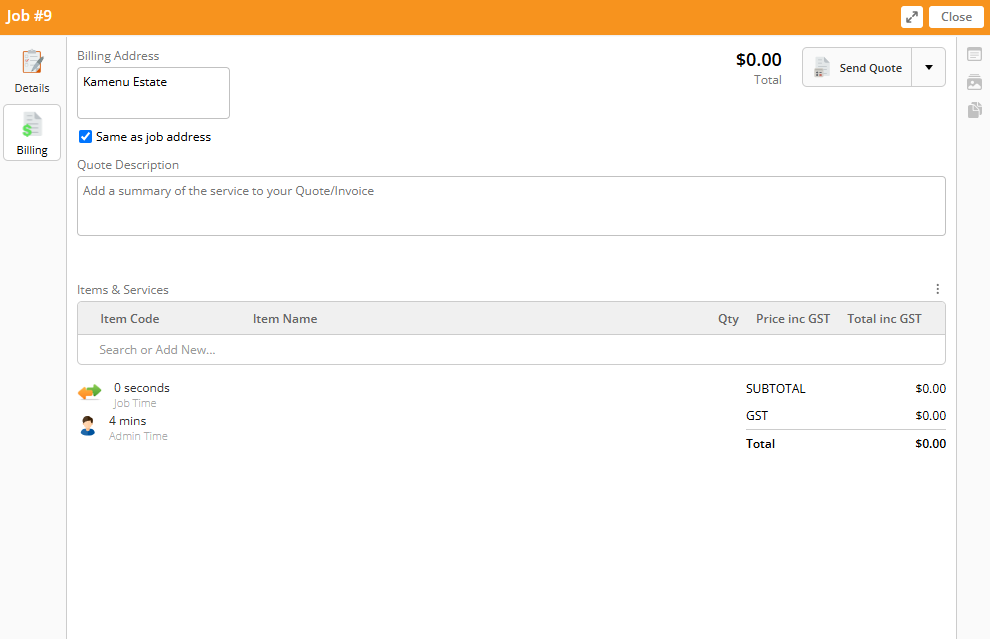Open Items & Services options menu
The height and width of the screenshot is (639, 990).
click(x=938, y=289)
